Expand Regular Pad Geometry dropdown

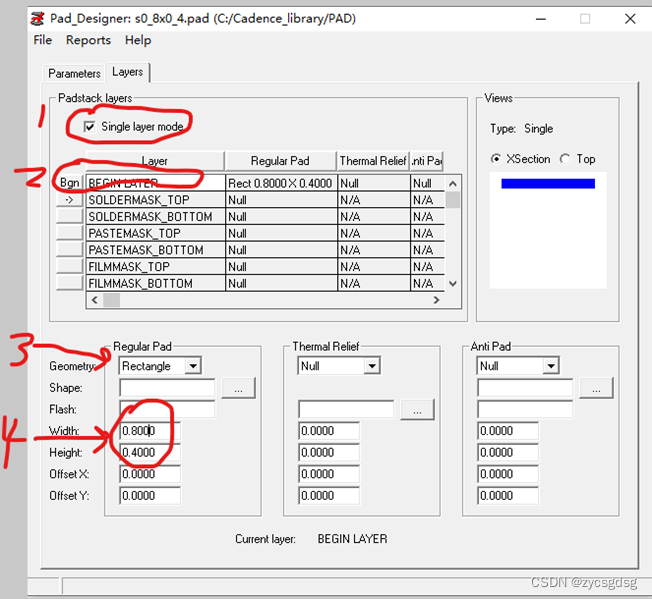tap(192, 366)
